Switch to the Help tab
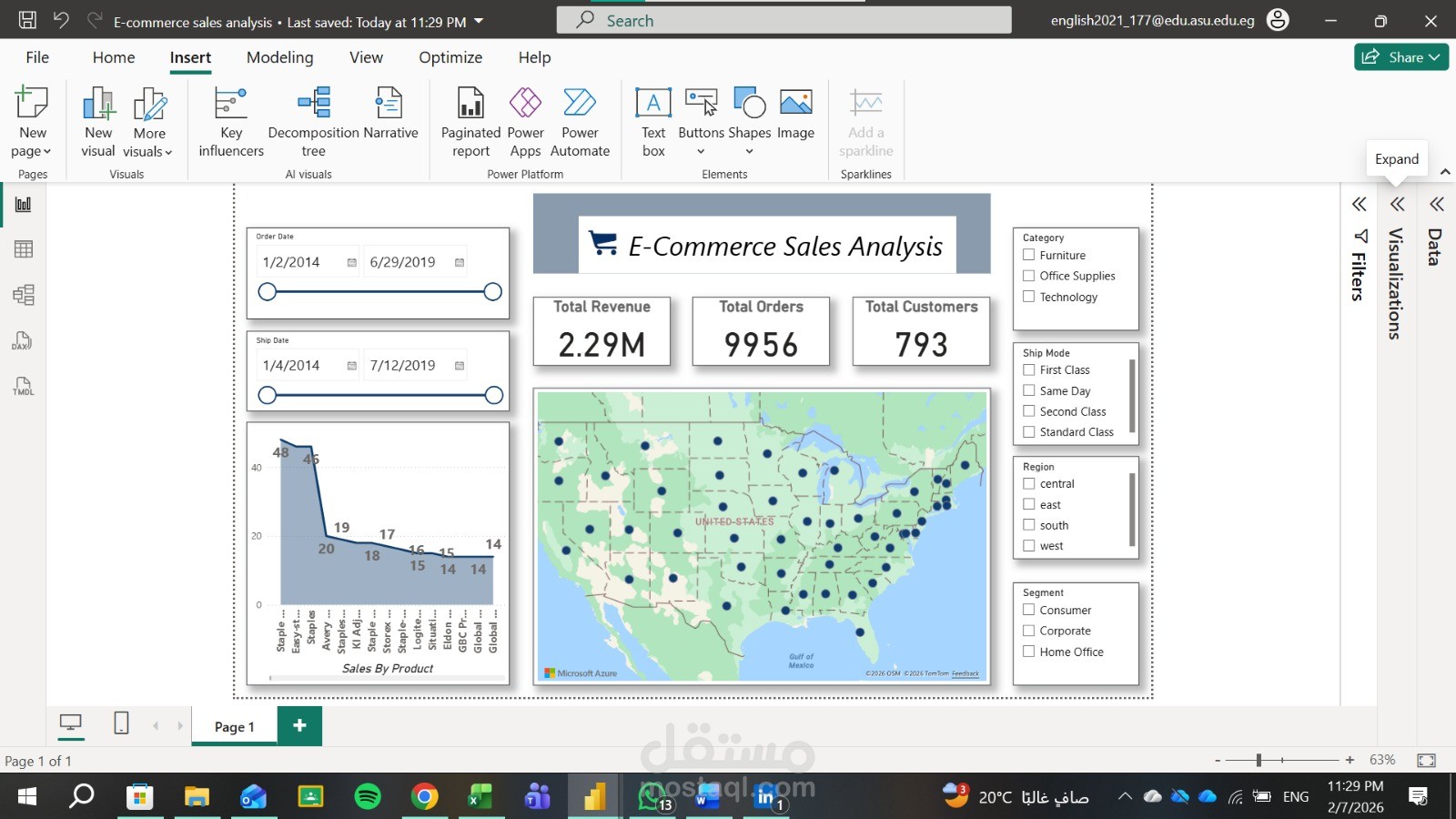 (534, 57)
